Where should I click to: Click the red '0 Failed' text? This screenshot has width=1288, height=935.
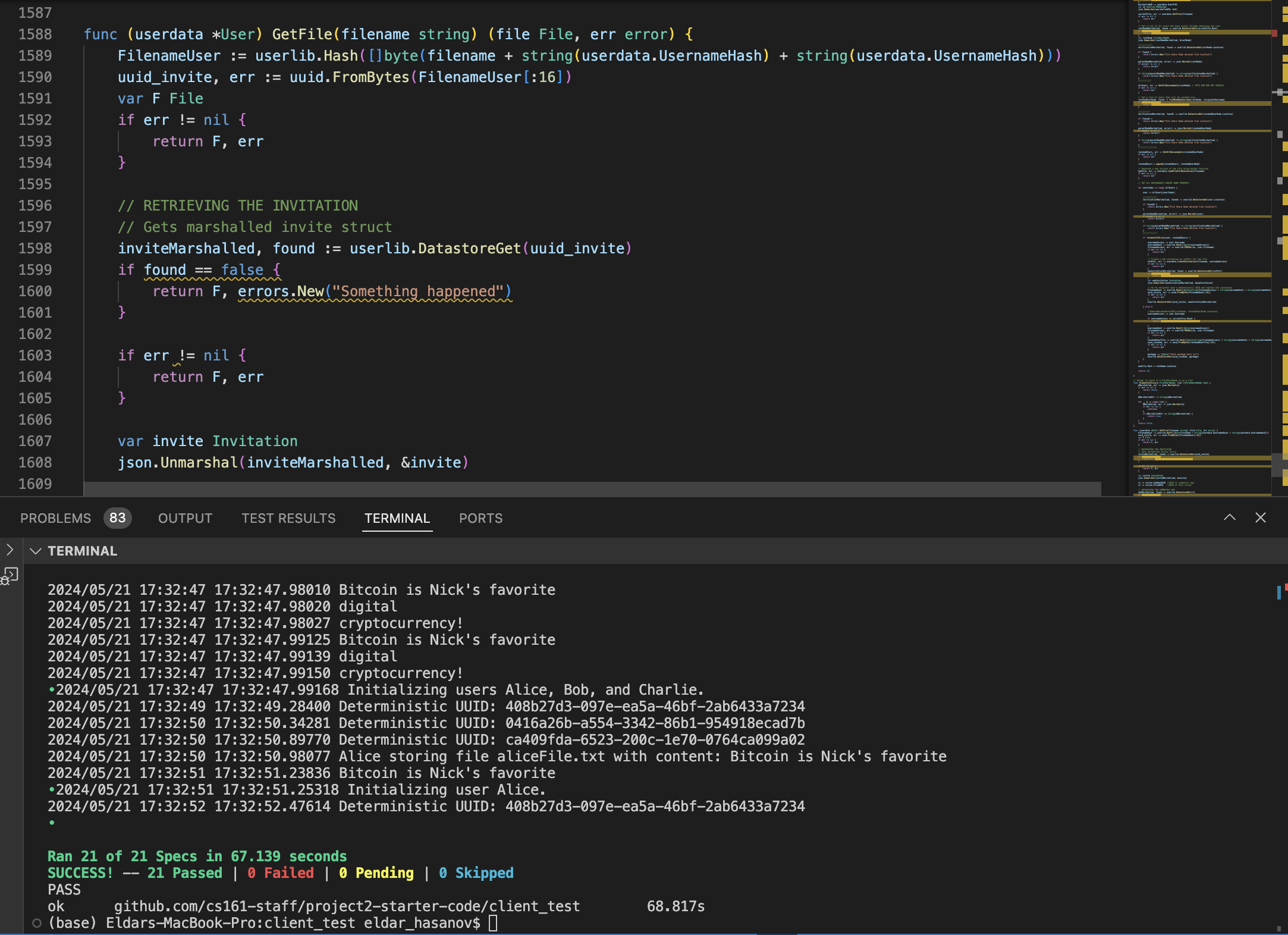point(281,873)
